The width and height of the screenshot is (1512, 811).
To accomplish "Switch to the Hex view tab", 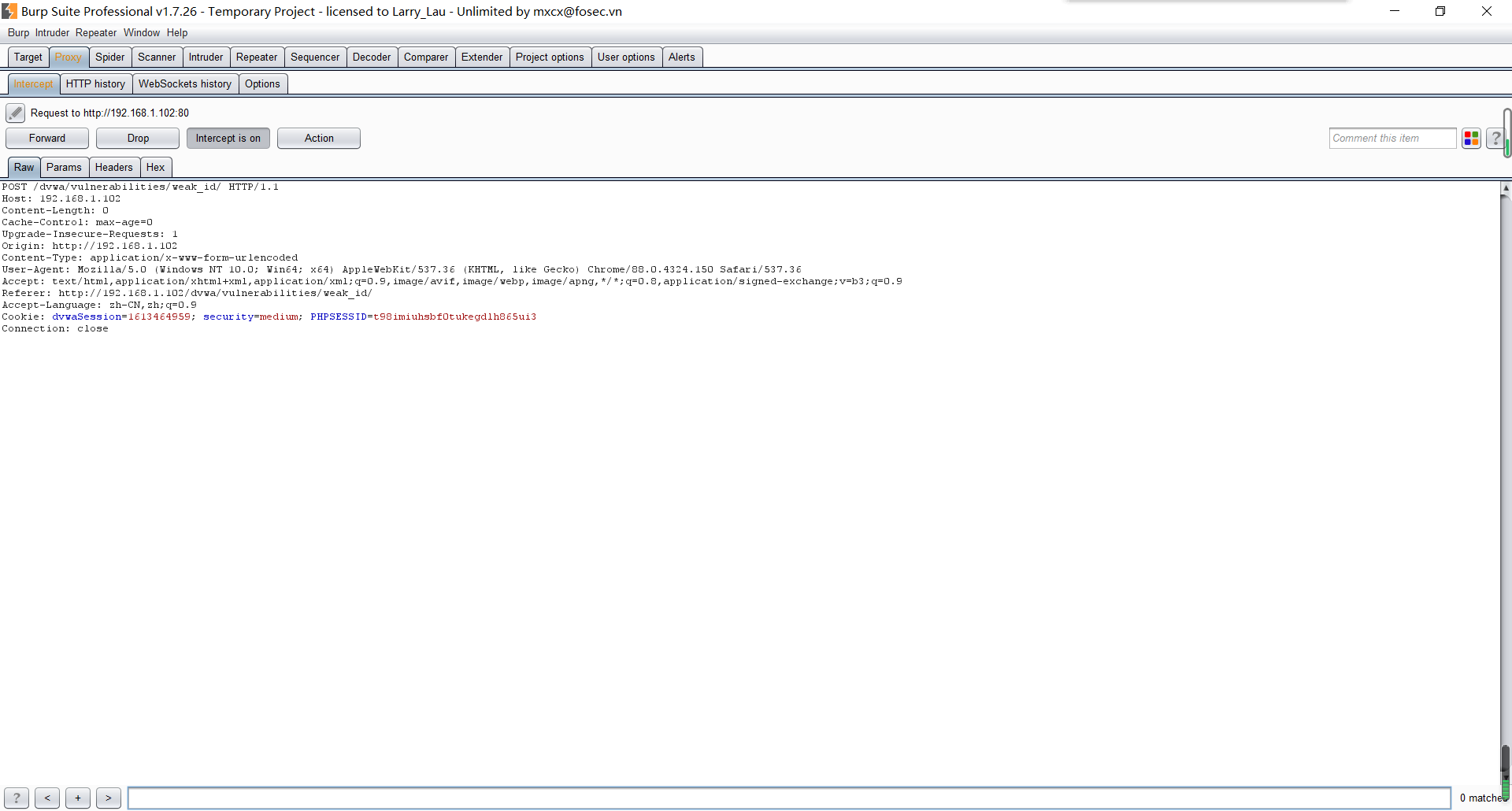I will pos(155,167).
